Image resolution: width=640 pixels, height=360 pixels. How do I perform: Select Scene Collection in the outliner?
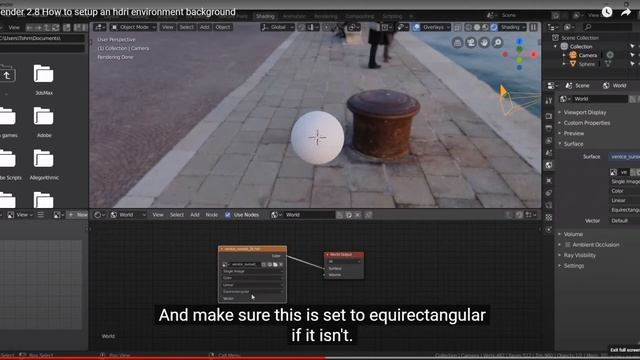580,38
